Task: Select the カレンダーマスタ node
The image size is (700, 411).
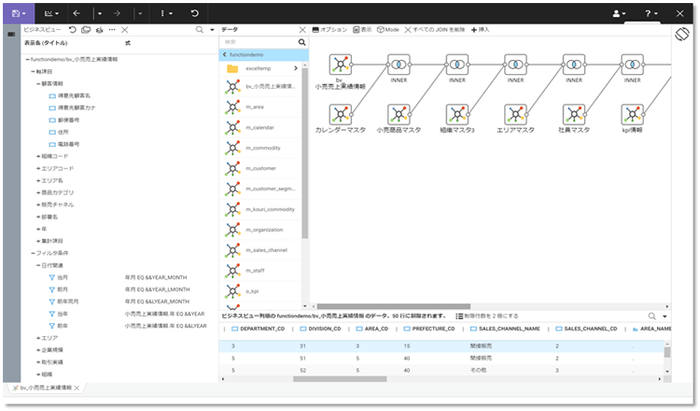Action: point(340,115)
